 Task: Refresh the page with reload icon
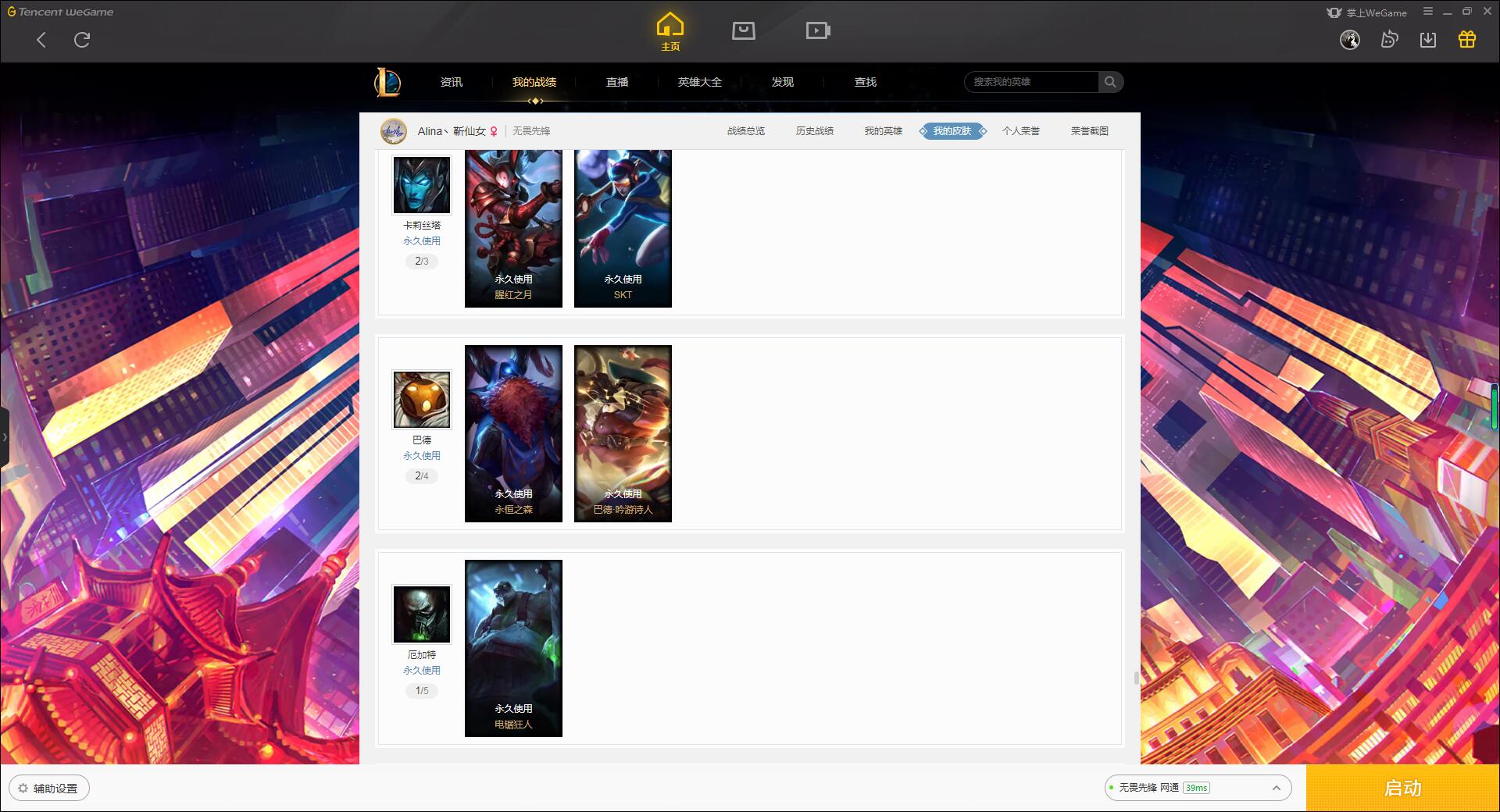pos(82,40)
